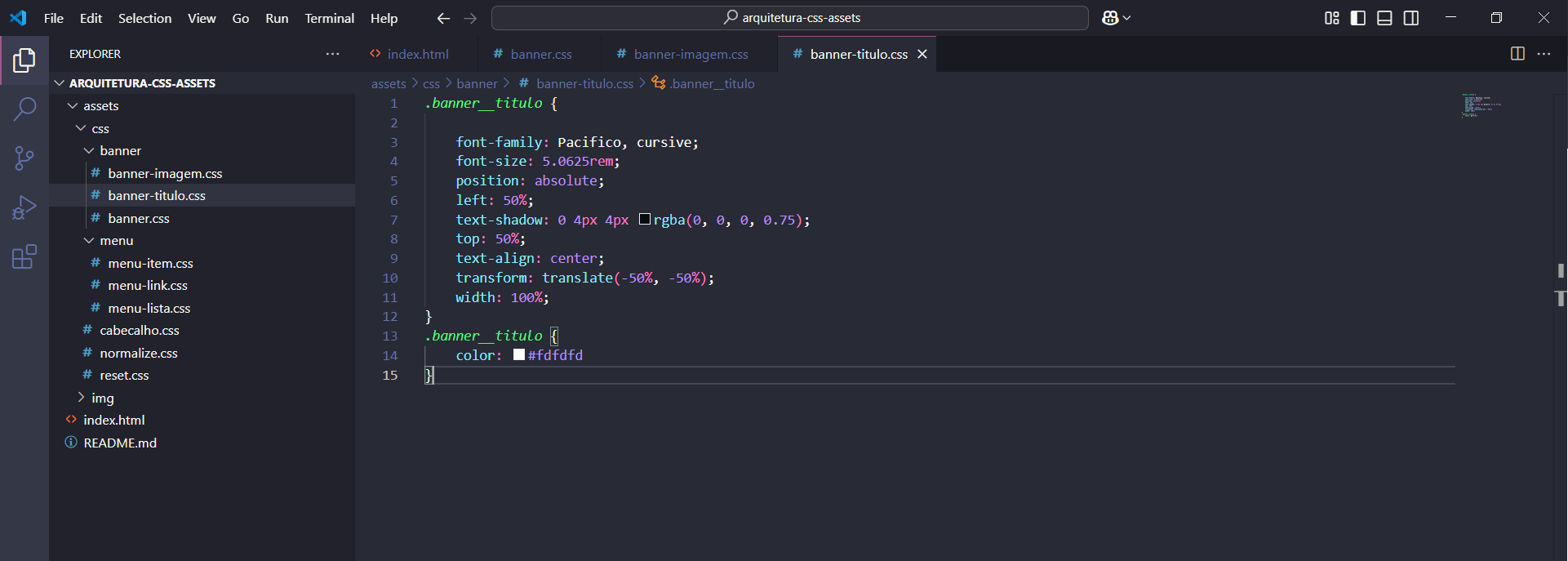Screen dimensions: 1568x561
Task: Click the banner-titulo.css breadcrumb
Action: (x=576, y=83)
